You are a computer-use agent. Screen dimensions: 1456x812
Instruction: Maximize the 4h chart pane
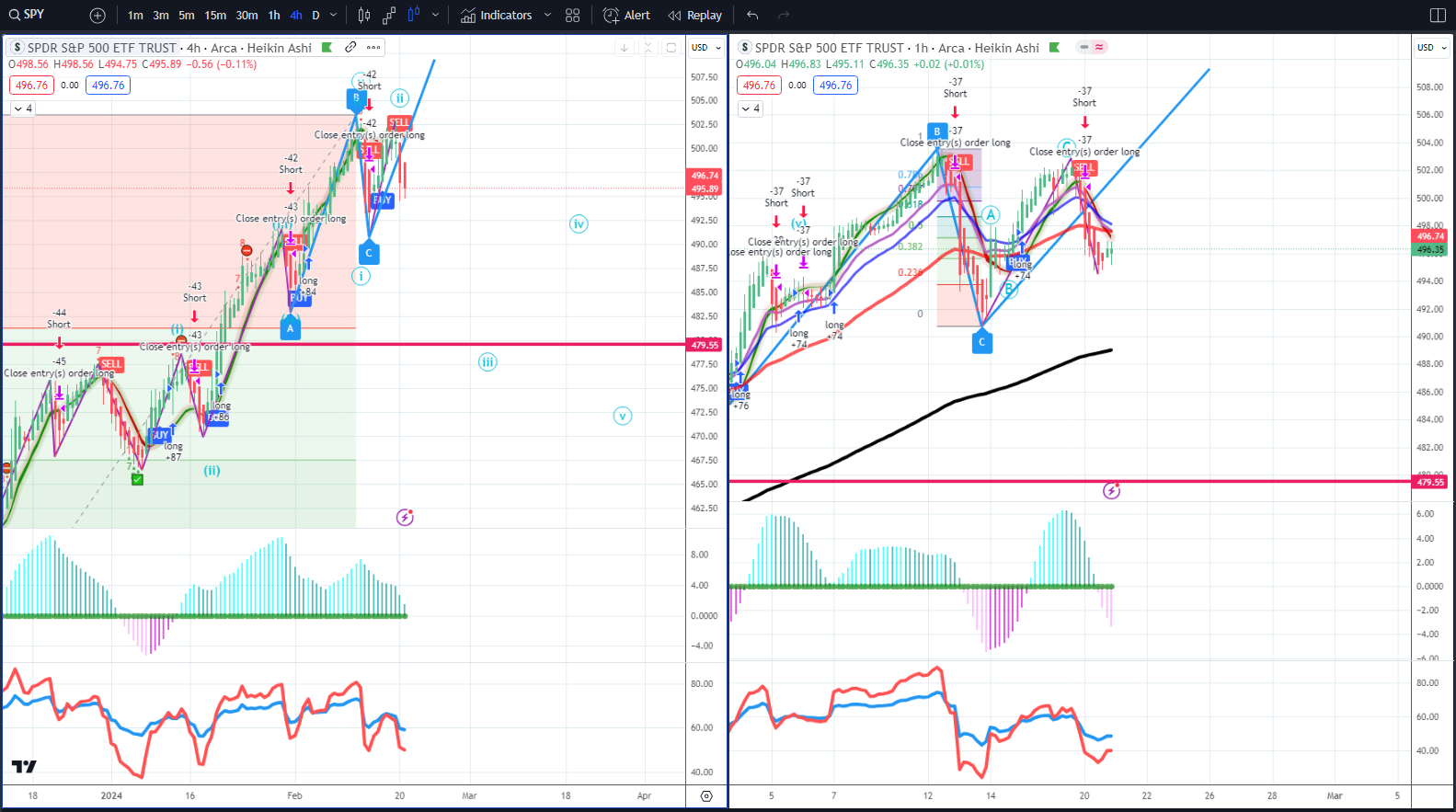coord(671,48)
